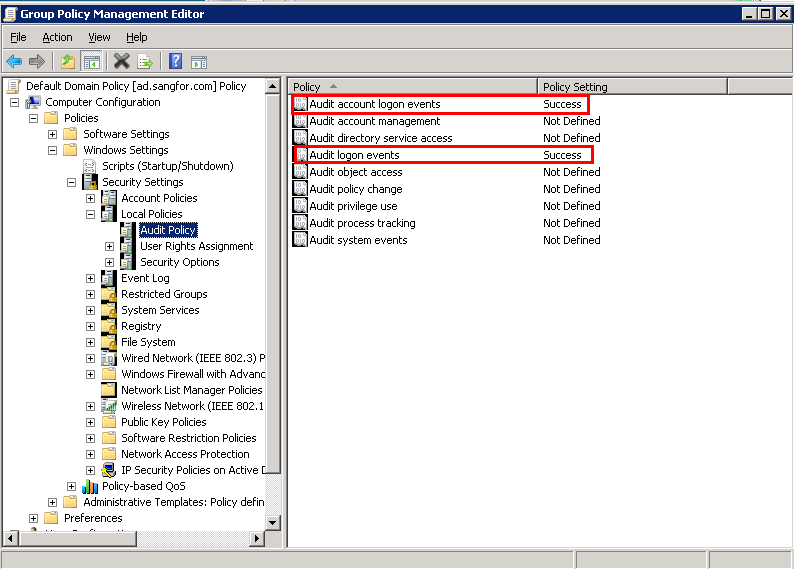
Task: Select the Audit logon events policy
Action: pyautogui.click(x=354, y=155)
